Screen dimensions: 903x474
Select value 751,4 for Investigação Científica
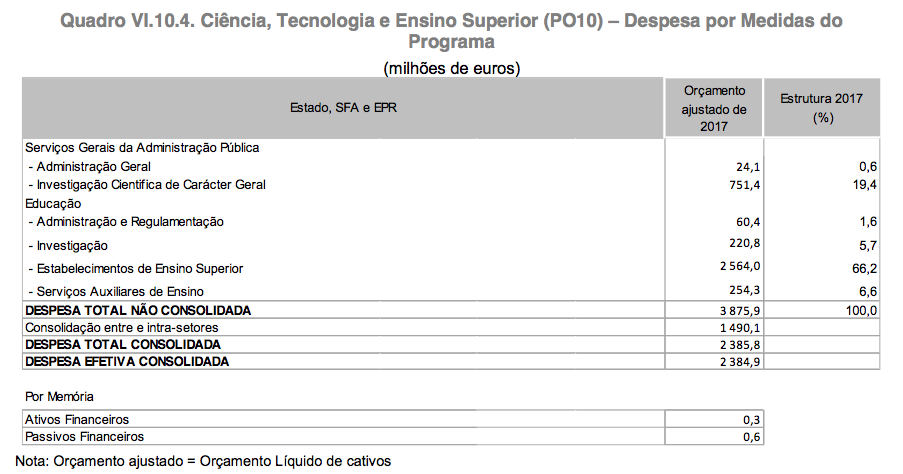point(747,184)
